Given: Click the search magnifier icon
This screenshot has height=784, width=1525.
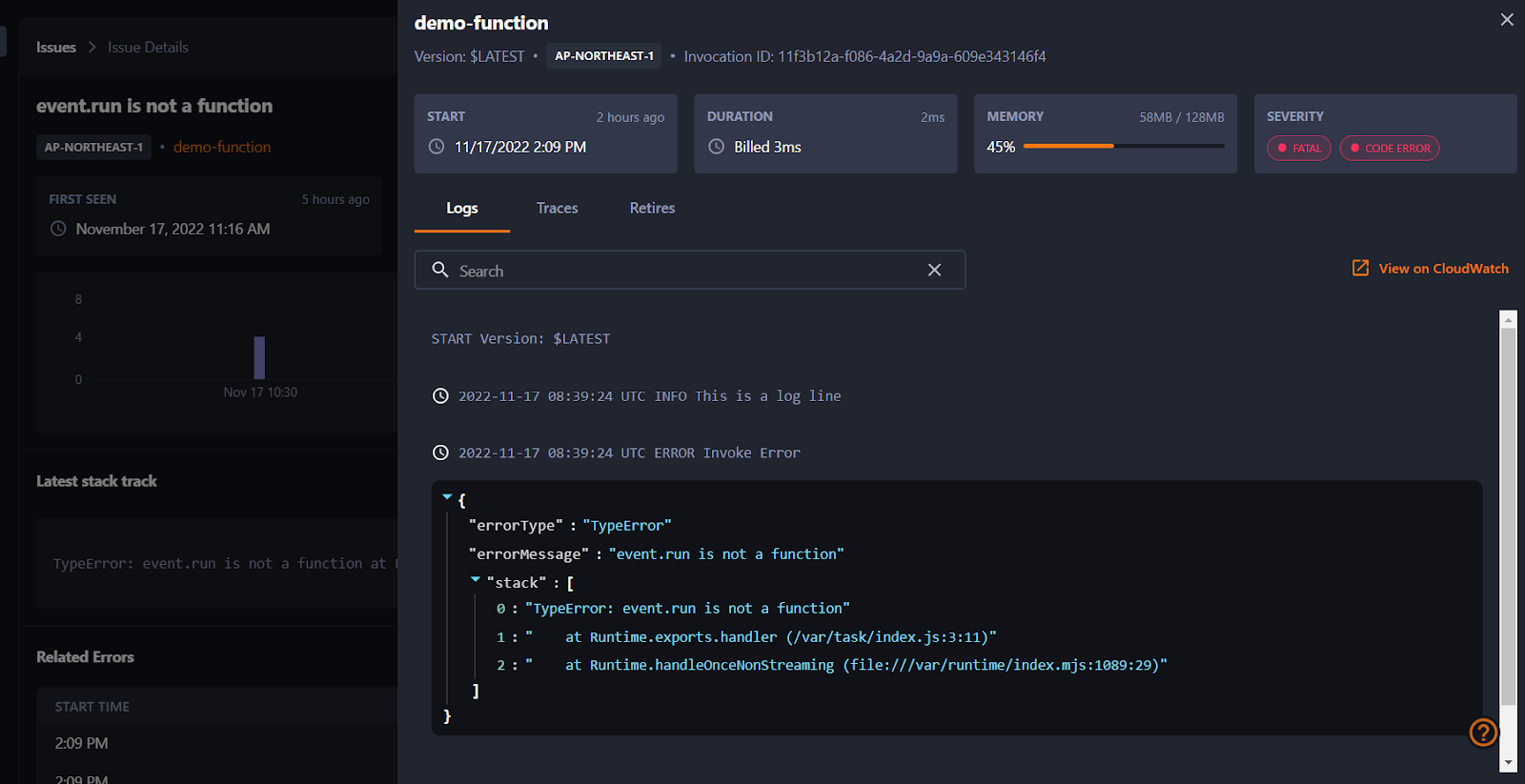Looking at the screenshot, I should coord(439,271).
